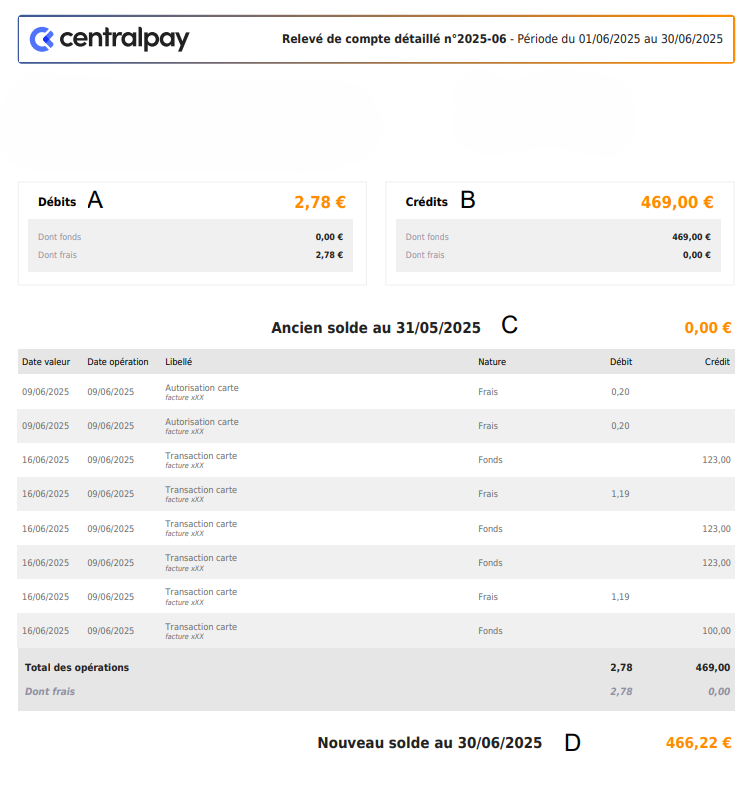Click the "Ancien solde au 31/05/2025" heading
The width and height of the screenshot is (756, 805).
(x=376, y=327)
